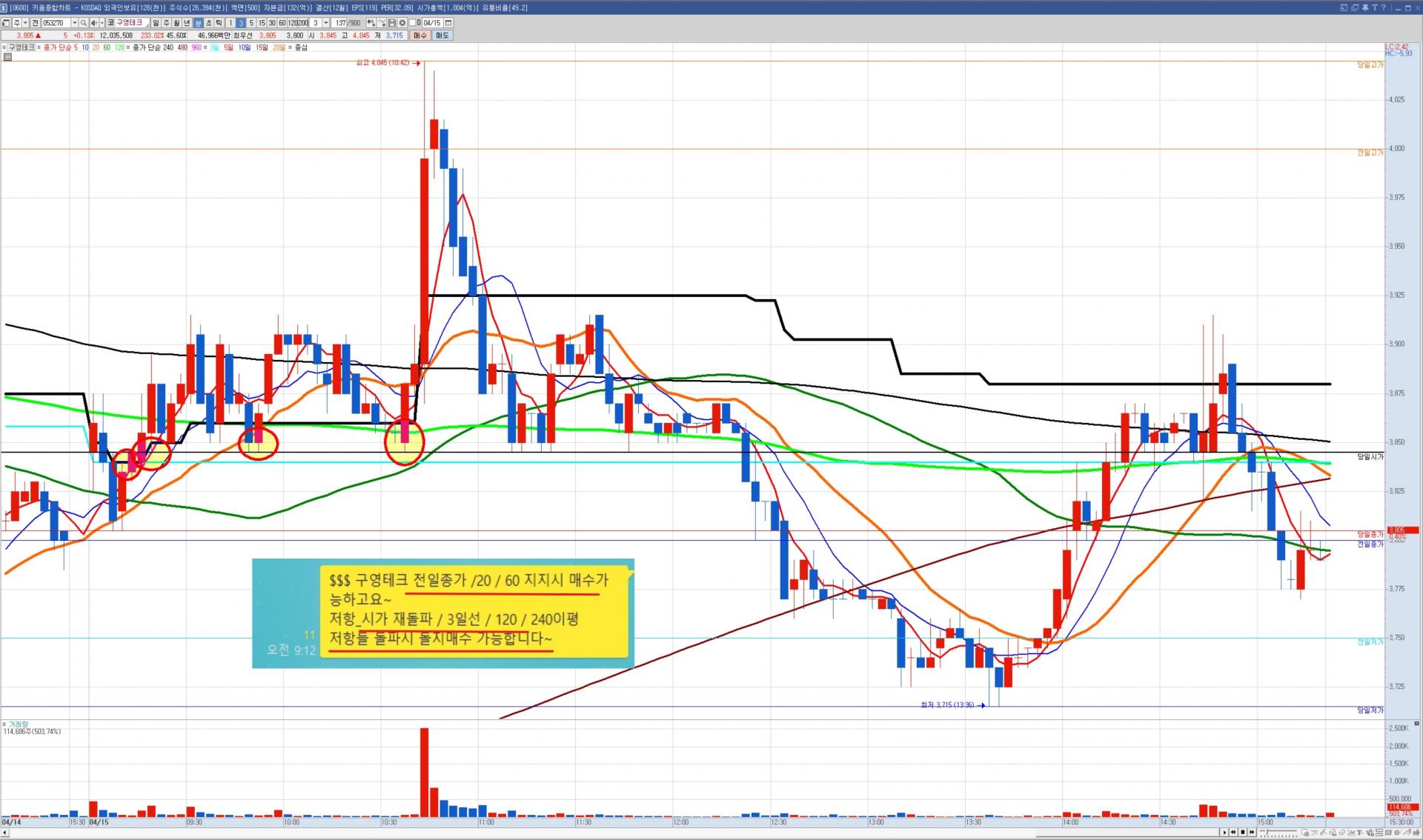The width and height of the screenshot is (1423, 840).
Task: Expand the minute interval dropdown showing 3
Action: [x=326, y=23]
